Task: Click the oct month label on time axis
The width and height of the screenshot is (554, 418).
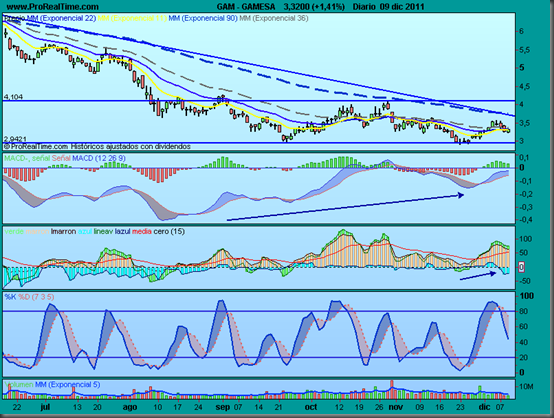Action: [311, 407]
